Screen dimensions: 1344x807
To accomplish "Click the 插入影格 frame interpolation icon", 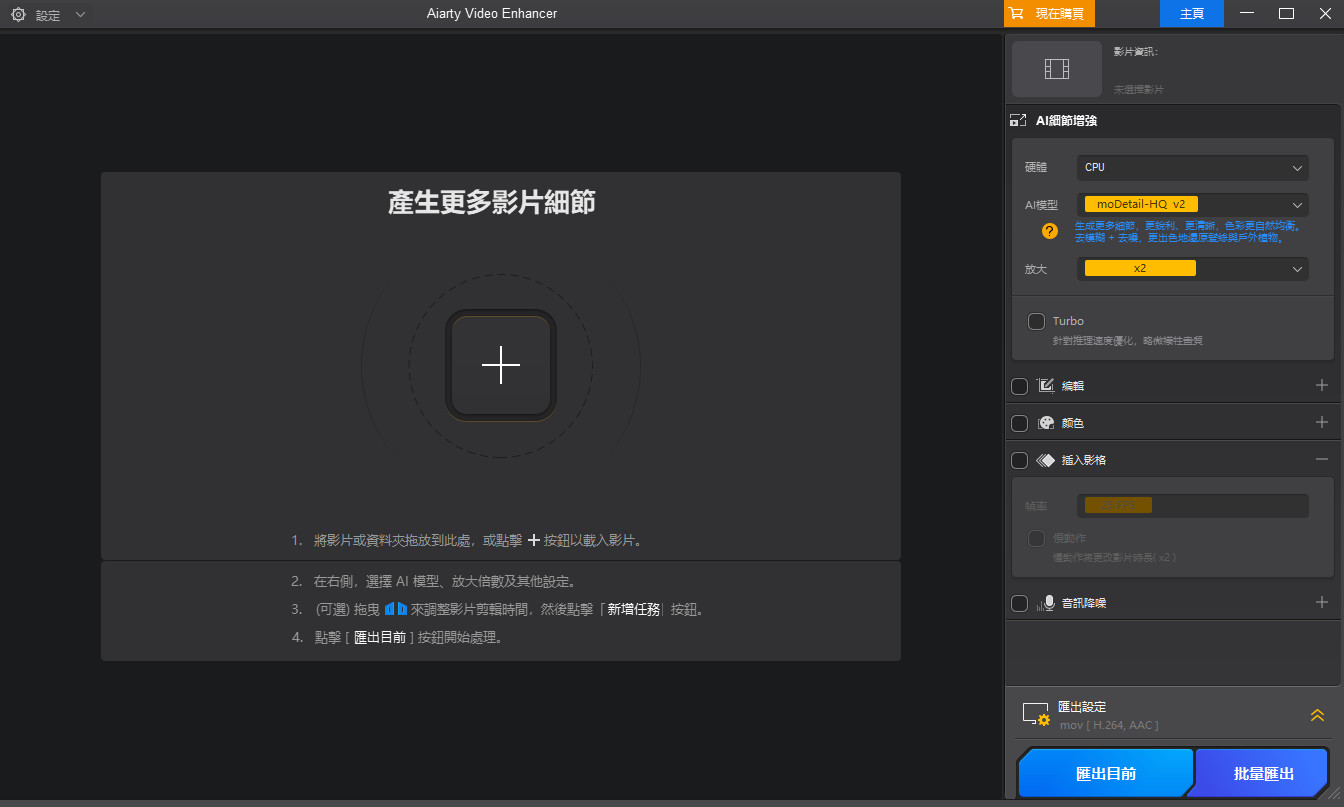I will tap(1046, 460).
